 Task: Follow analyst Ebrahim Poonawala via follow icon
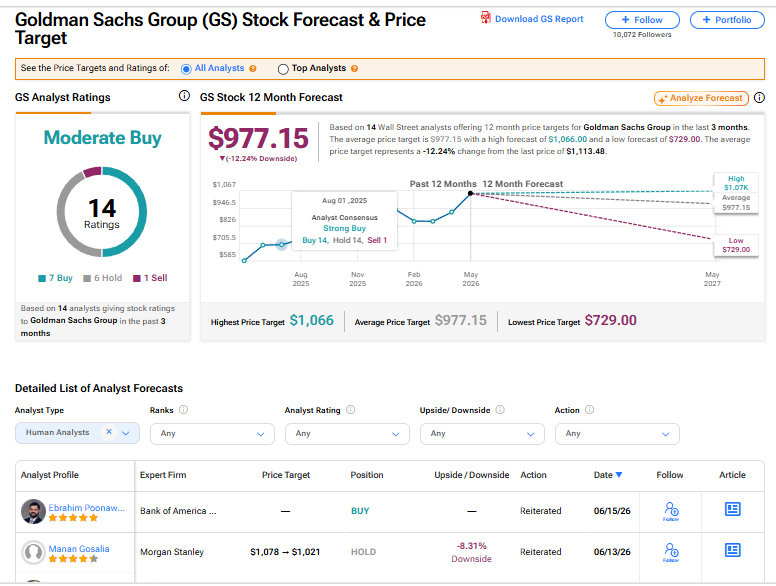[x=671, y=511]
